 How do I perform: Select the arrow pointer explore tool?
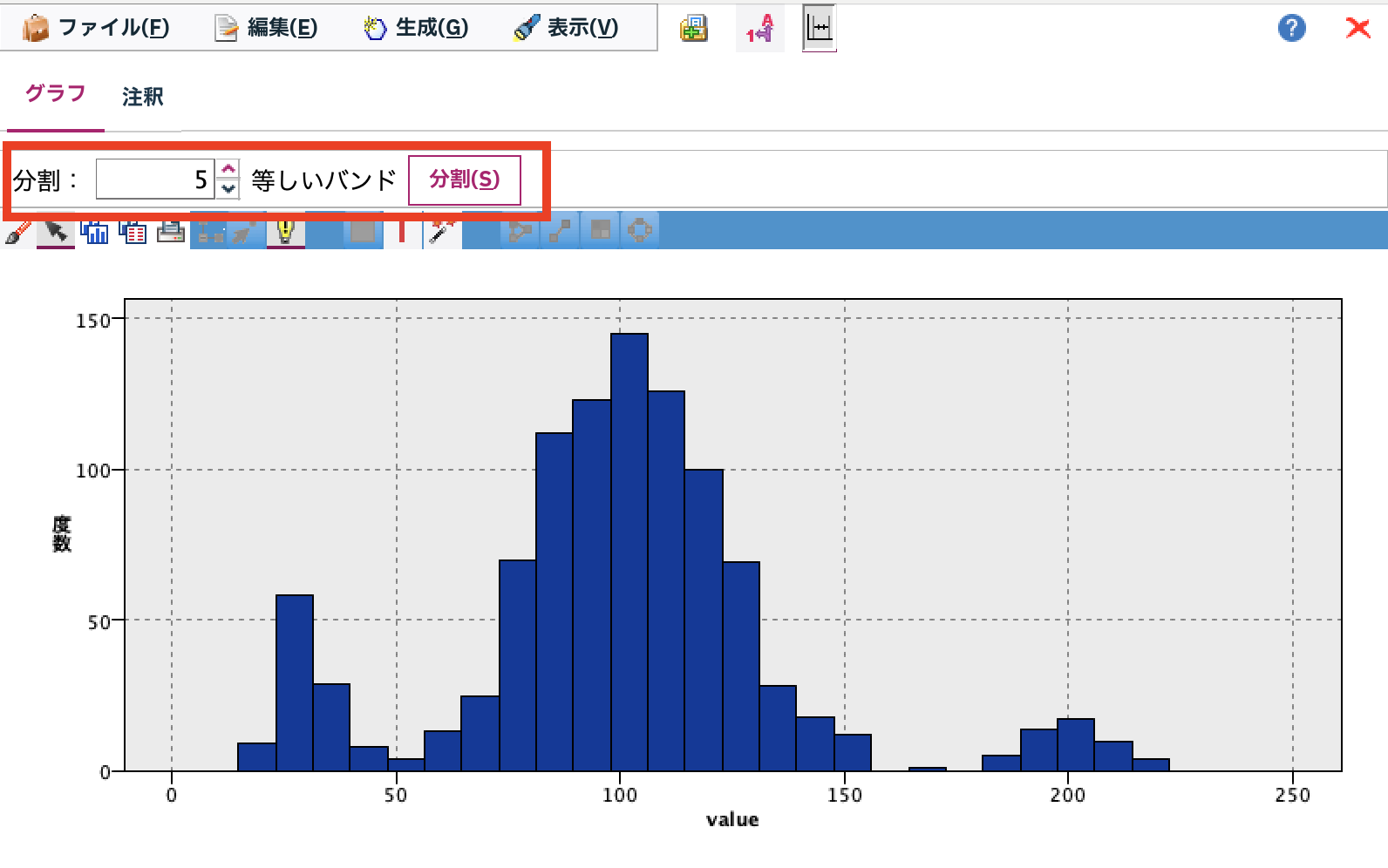pos(56,232)
